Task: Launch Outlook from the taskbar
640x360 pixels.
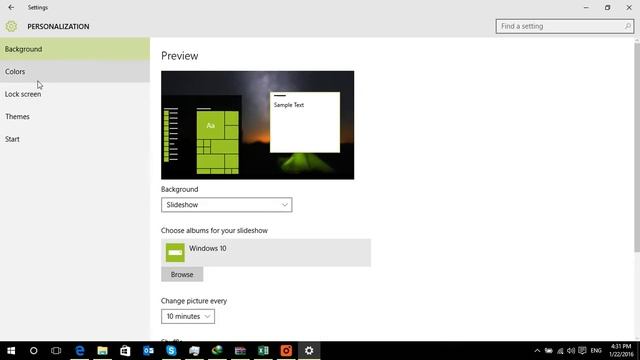Action: (148, 351)
